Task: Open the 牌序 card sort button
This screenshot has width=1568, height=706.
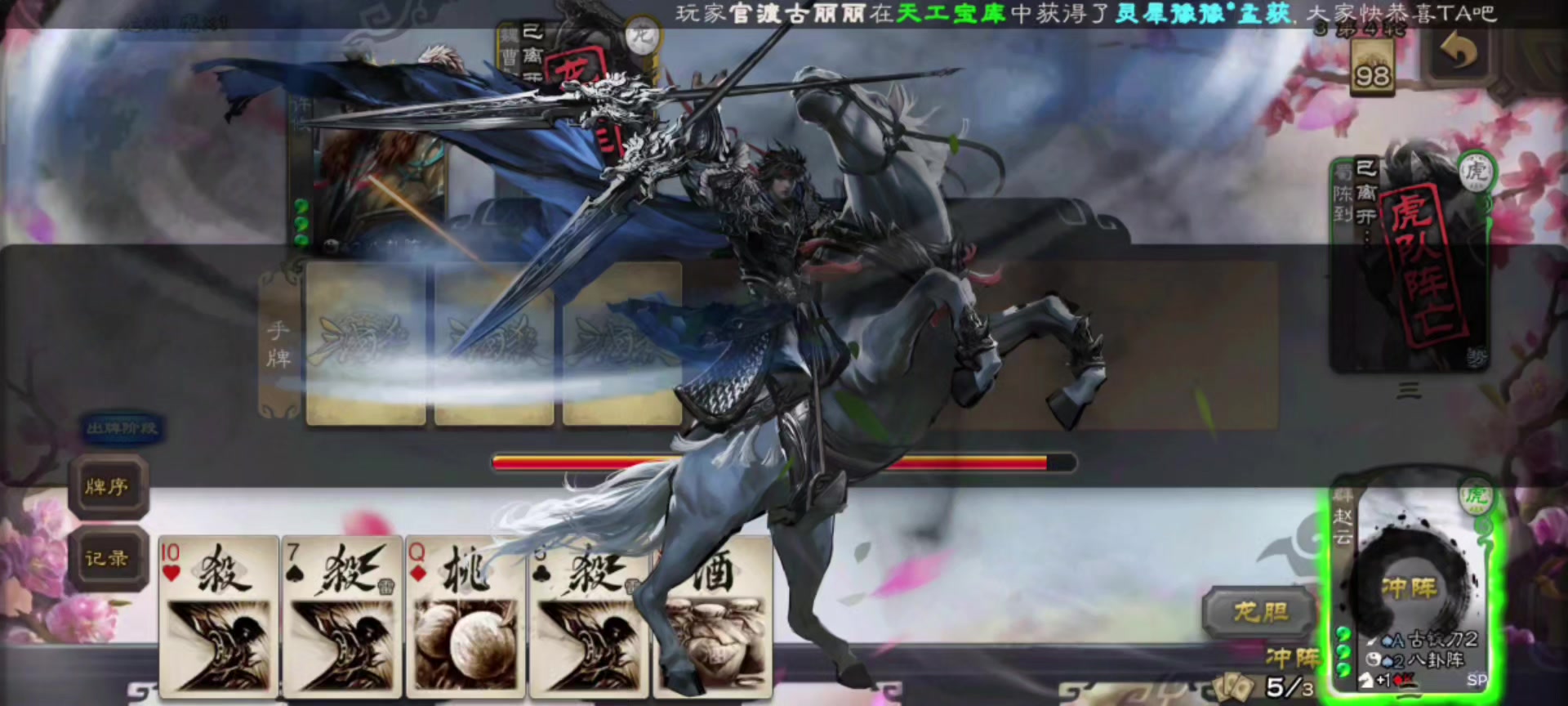Action: coord(108,487)
